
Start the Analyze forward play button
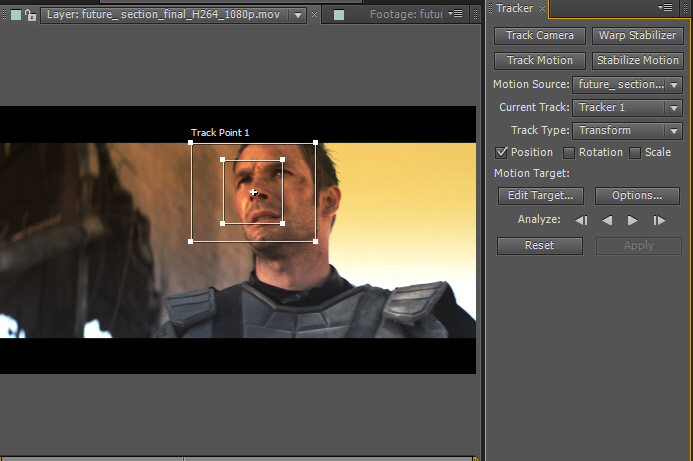632,220
